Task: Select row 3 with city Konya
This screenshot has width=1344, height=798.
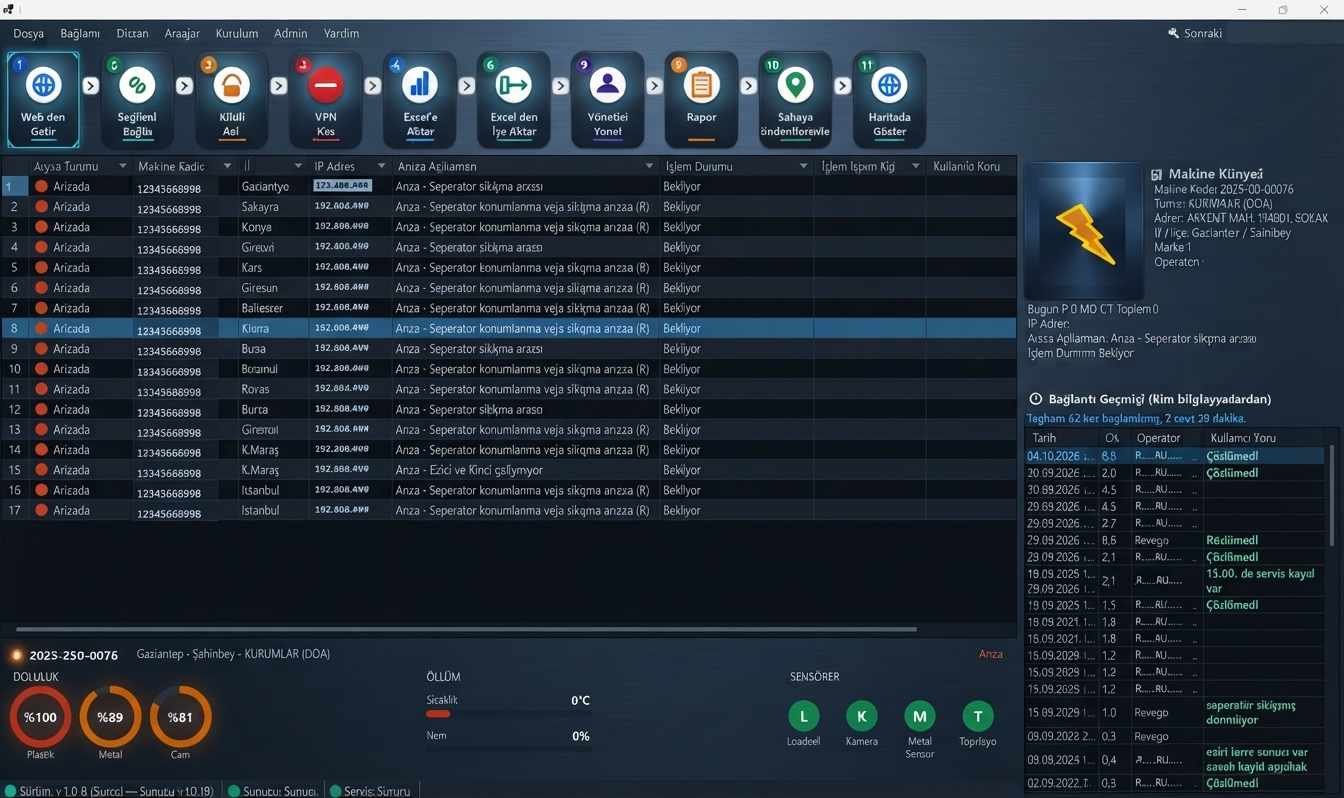Action: coord(508,227)
